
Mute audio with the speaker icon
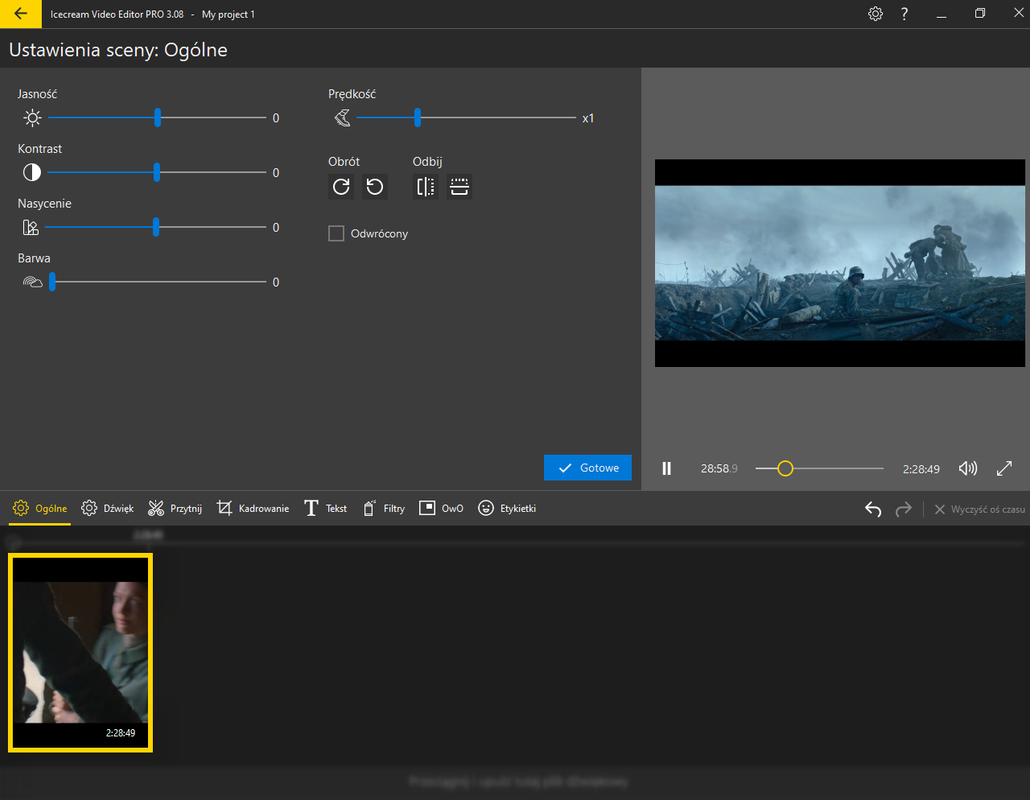(x=968, y=468)
